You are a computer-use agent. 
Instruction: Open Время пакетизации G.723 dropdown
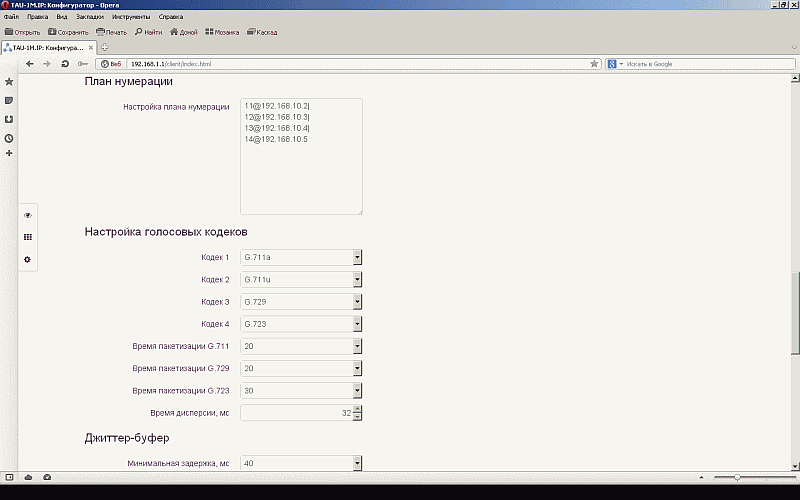coord(301,391)
